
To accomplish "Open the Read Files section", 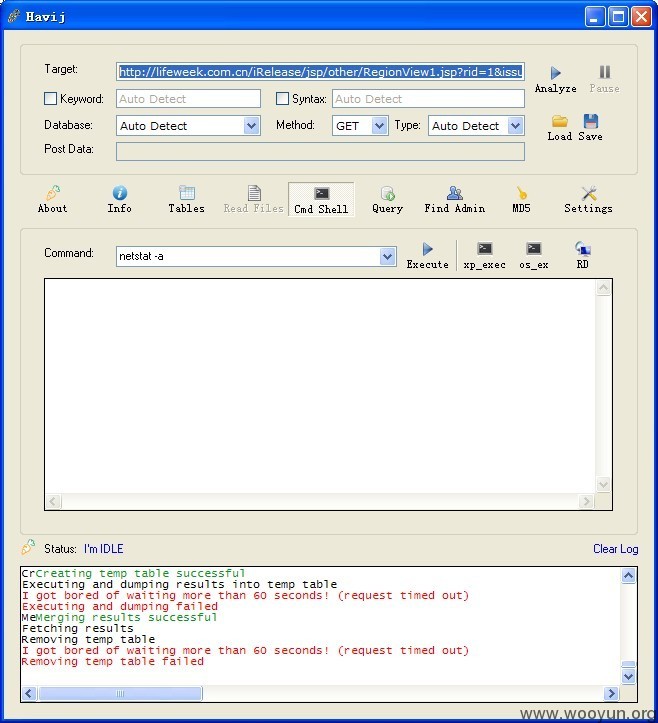I will pyautogui.click(x=254, y=199).
